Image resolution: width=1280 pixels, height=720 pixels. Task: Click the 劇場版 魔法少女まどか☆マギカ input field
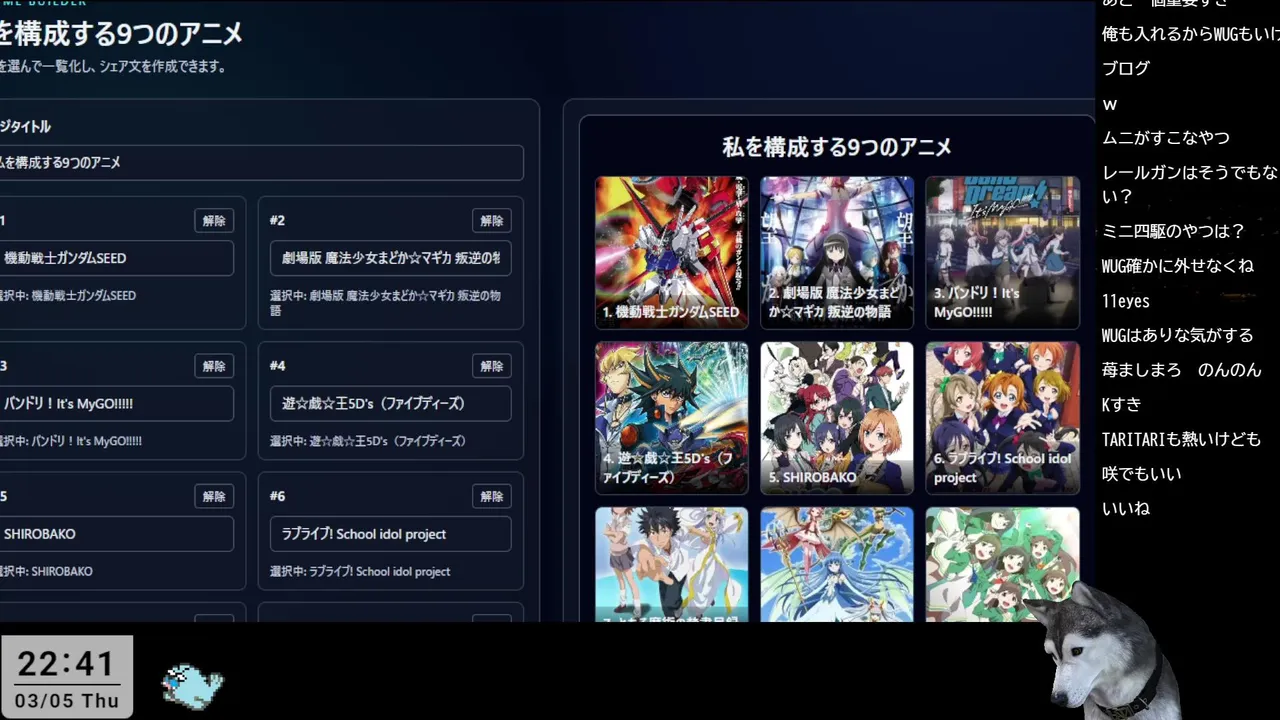coord(390,258)
